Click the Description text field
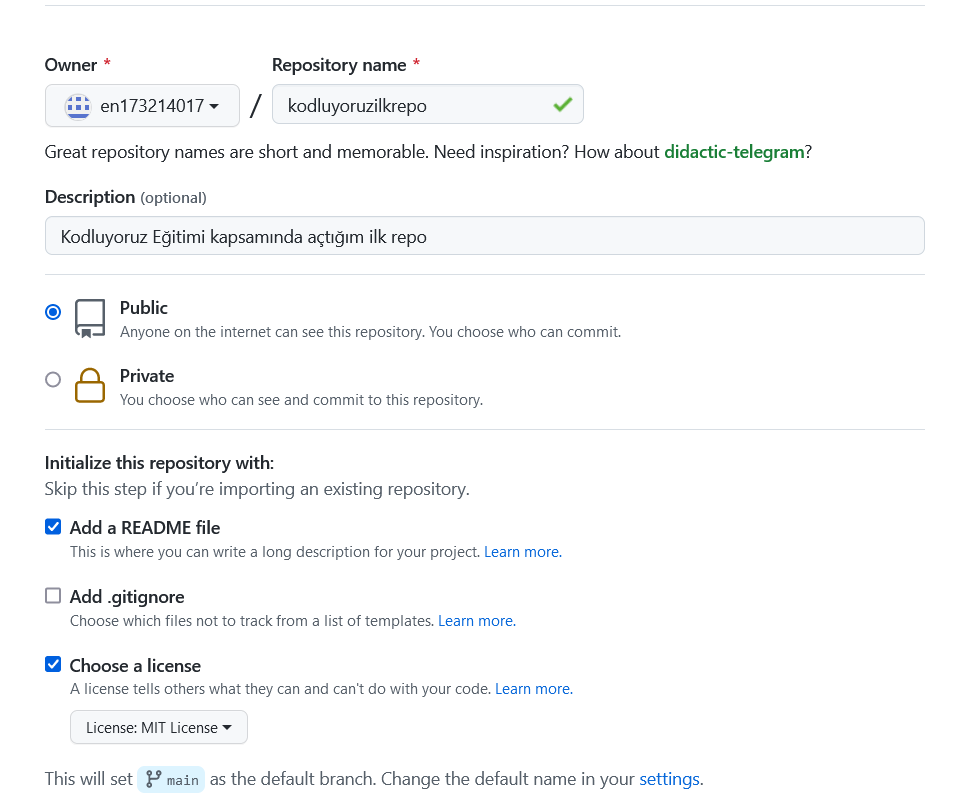 point(485,236)
